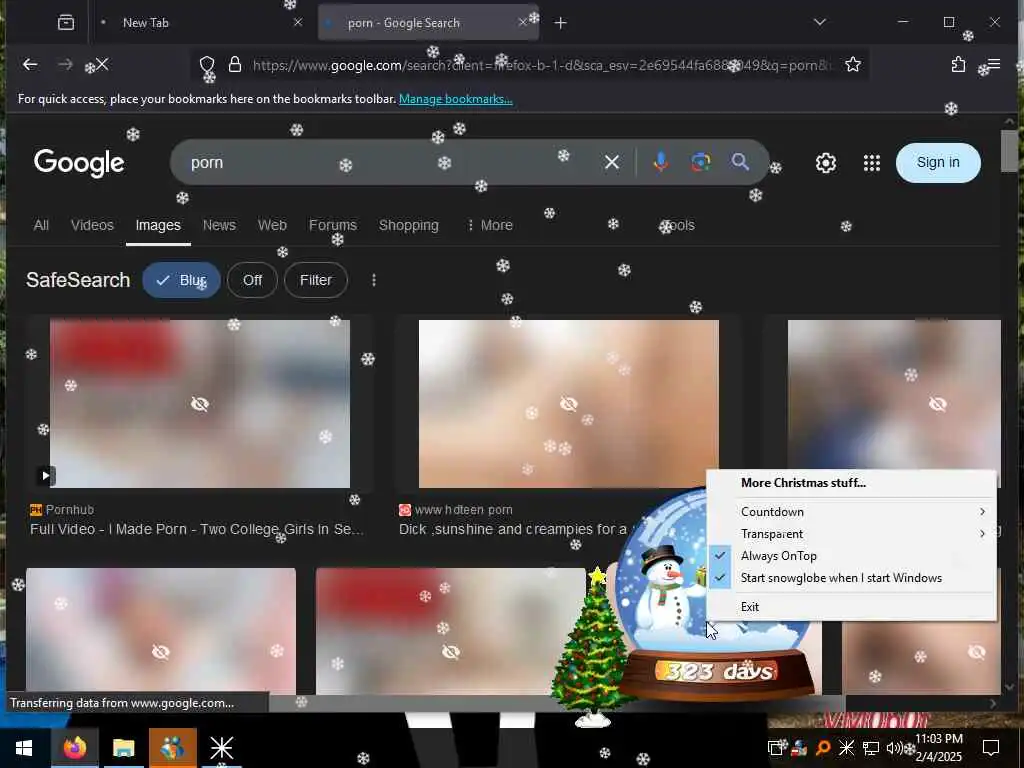
Task: Select SafeSearch Blur option
Action: [182, 280]
